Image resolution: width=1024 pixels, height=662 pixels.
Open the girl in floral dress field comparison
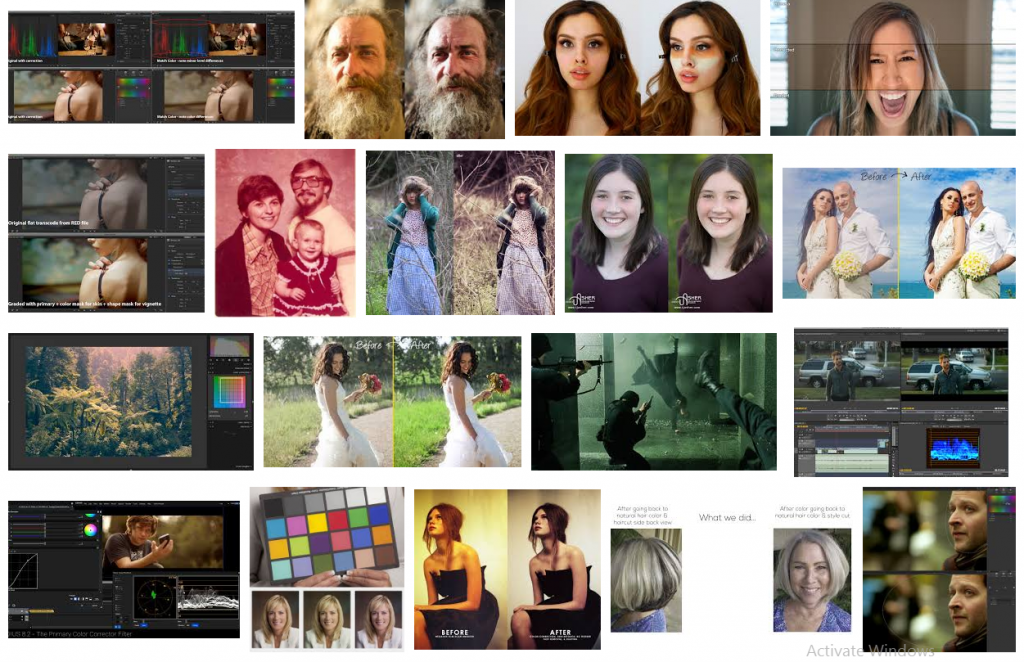point(460,232)
